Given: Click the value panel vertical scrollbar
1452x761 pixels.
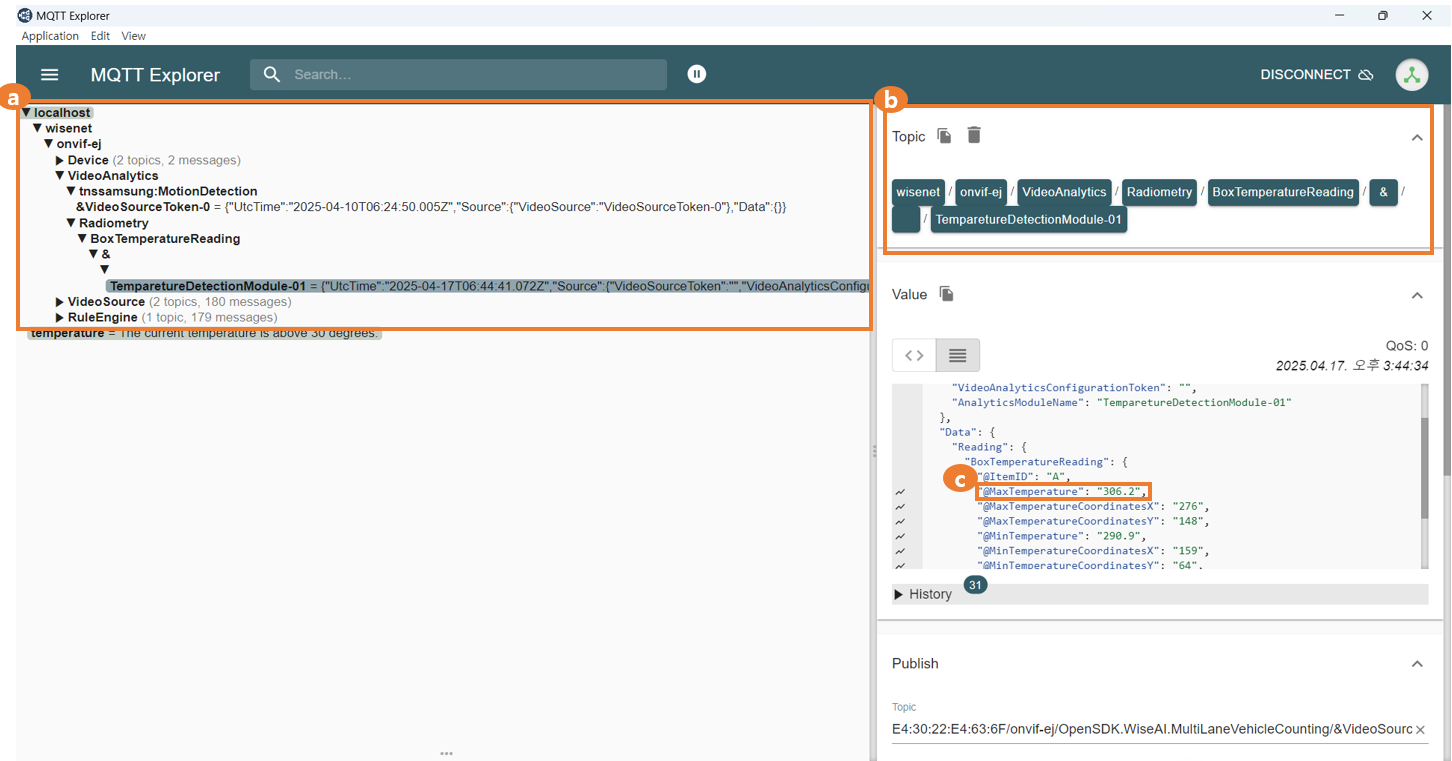Looking at the screenshot, I should tap(1424, 468).
